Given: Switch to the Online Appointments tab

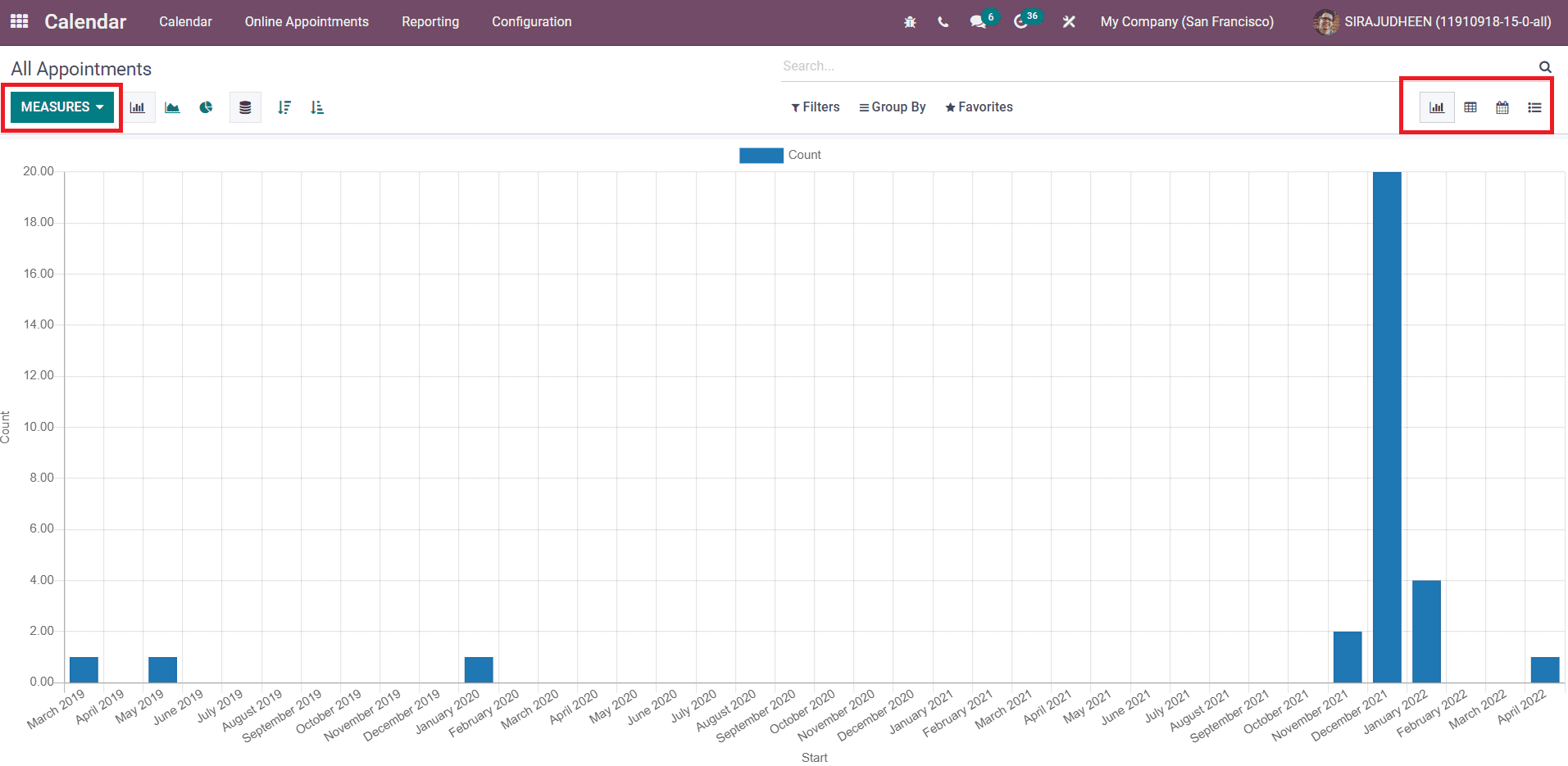Looking at the screenshot, I should click(306, 21).
